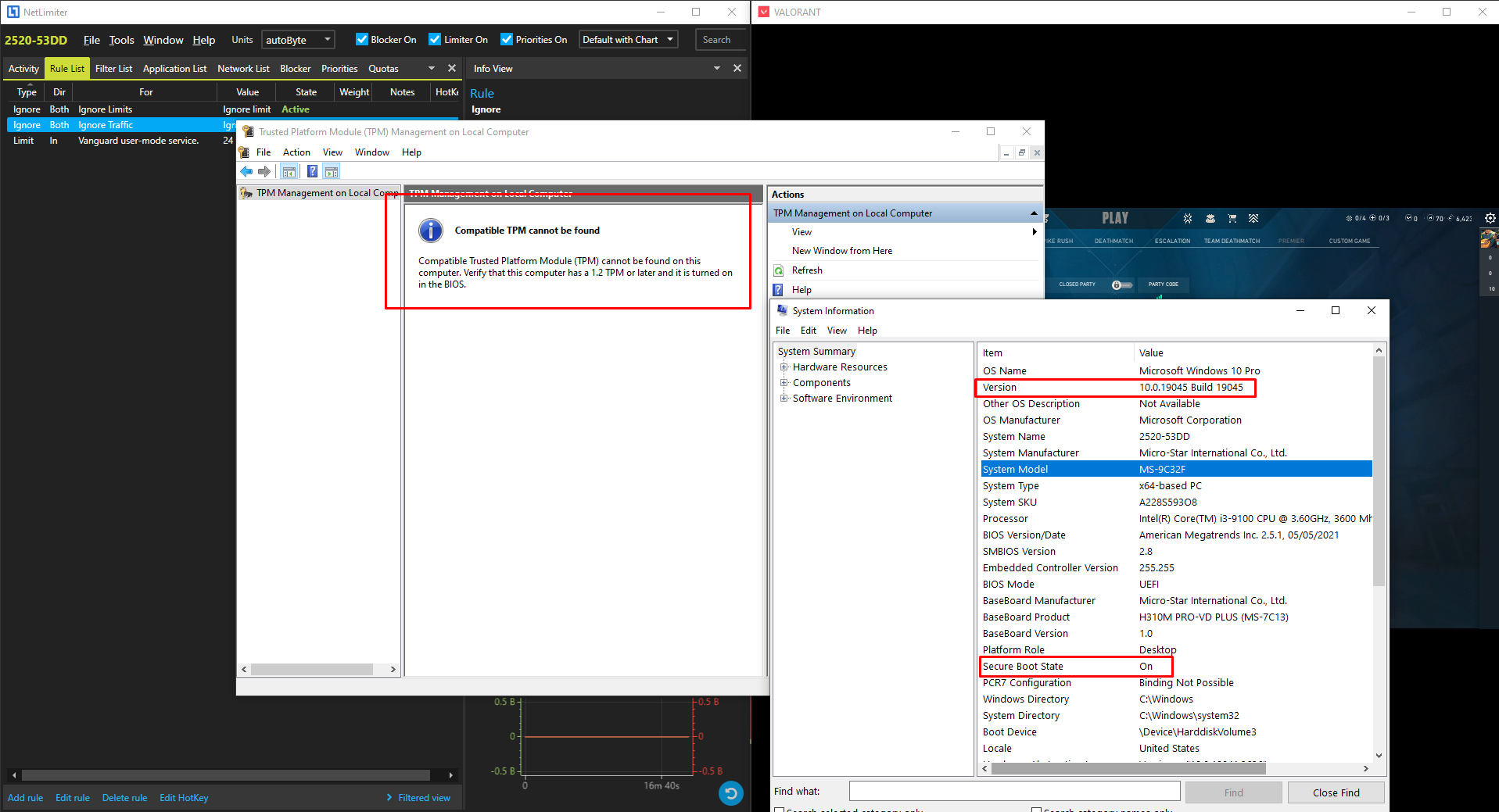This screenshot has height=812, width=1499.
Task: Open the VALORANT settings gear icon
Action: click(x=1490, y=218)
